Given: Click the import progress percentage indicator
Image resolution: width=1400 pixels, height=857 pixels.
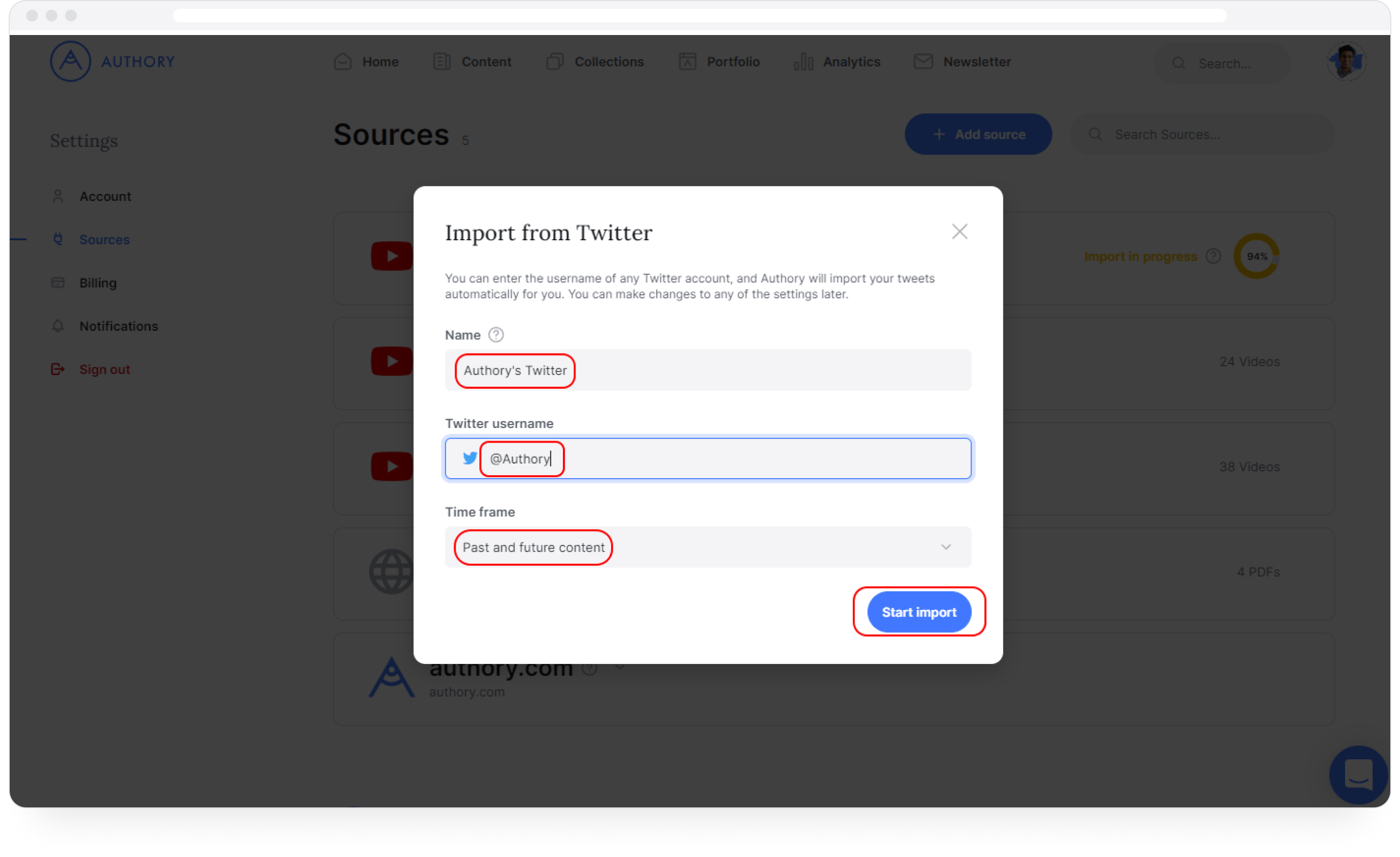Looking at the screenshot, I should coord(1257,256).
